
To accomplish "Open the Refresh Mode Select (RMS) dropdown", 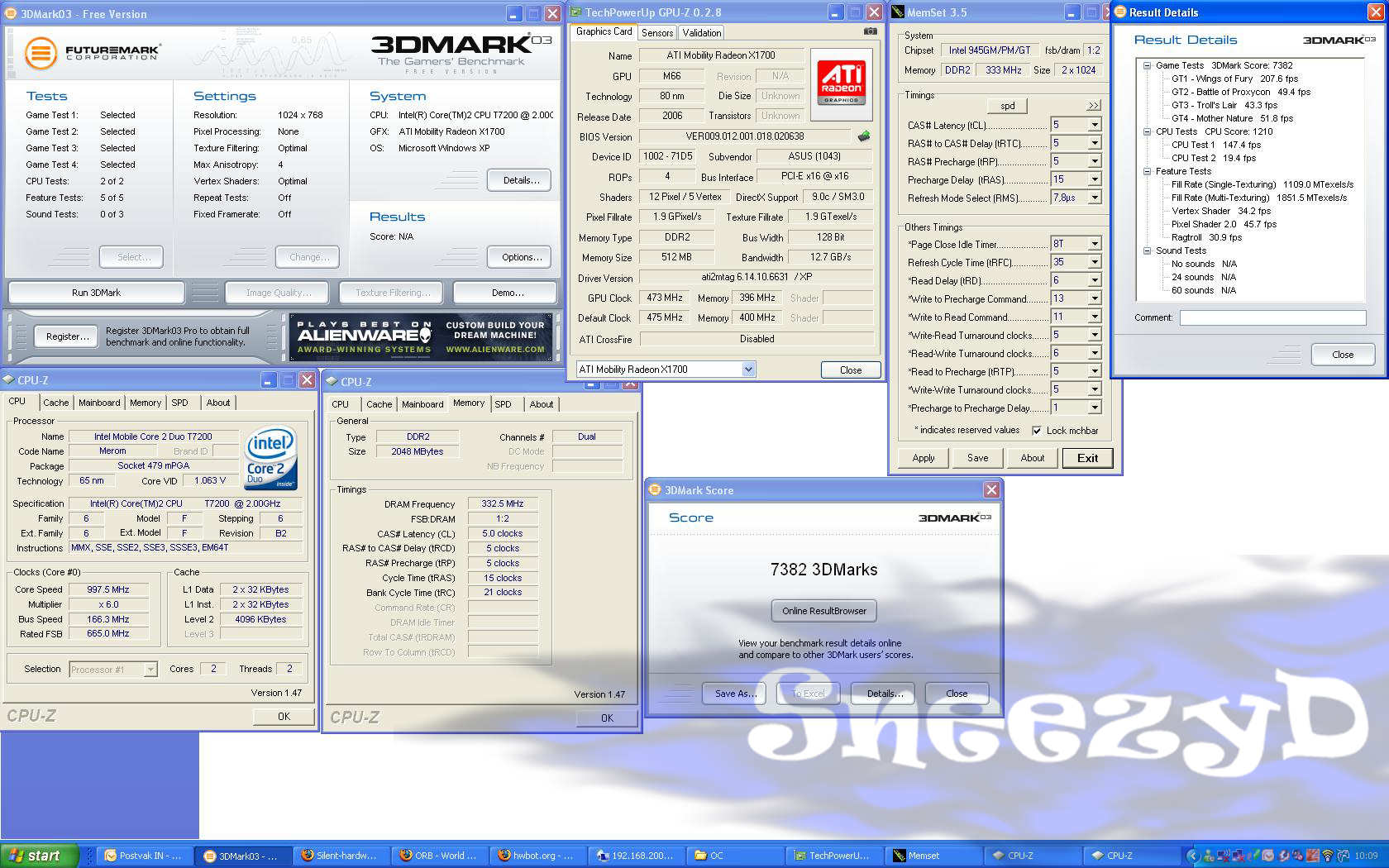I will click(1095, 198).
